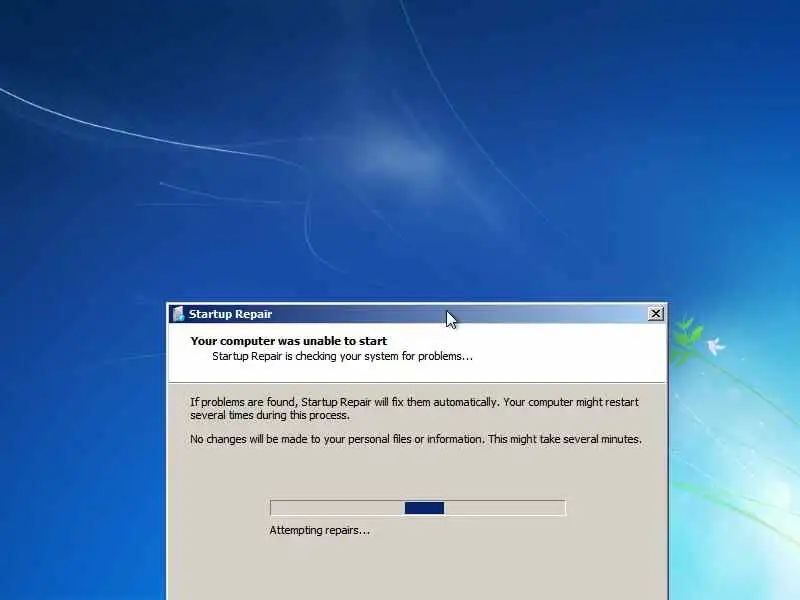The height and width of the screenshot is (600, 800).
Task: Click the 'If problems are found' paragraph
Action: tap(414, 409)
